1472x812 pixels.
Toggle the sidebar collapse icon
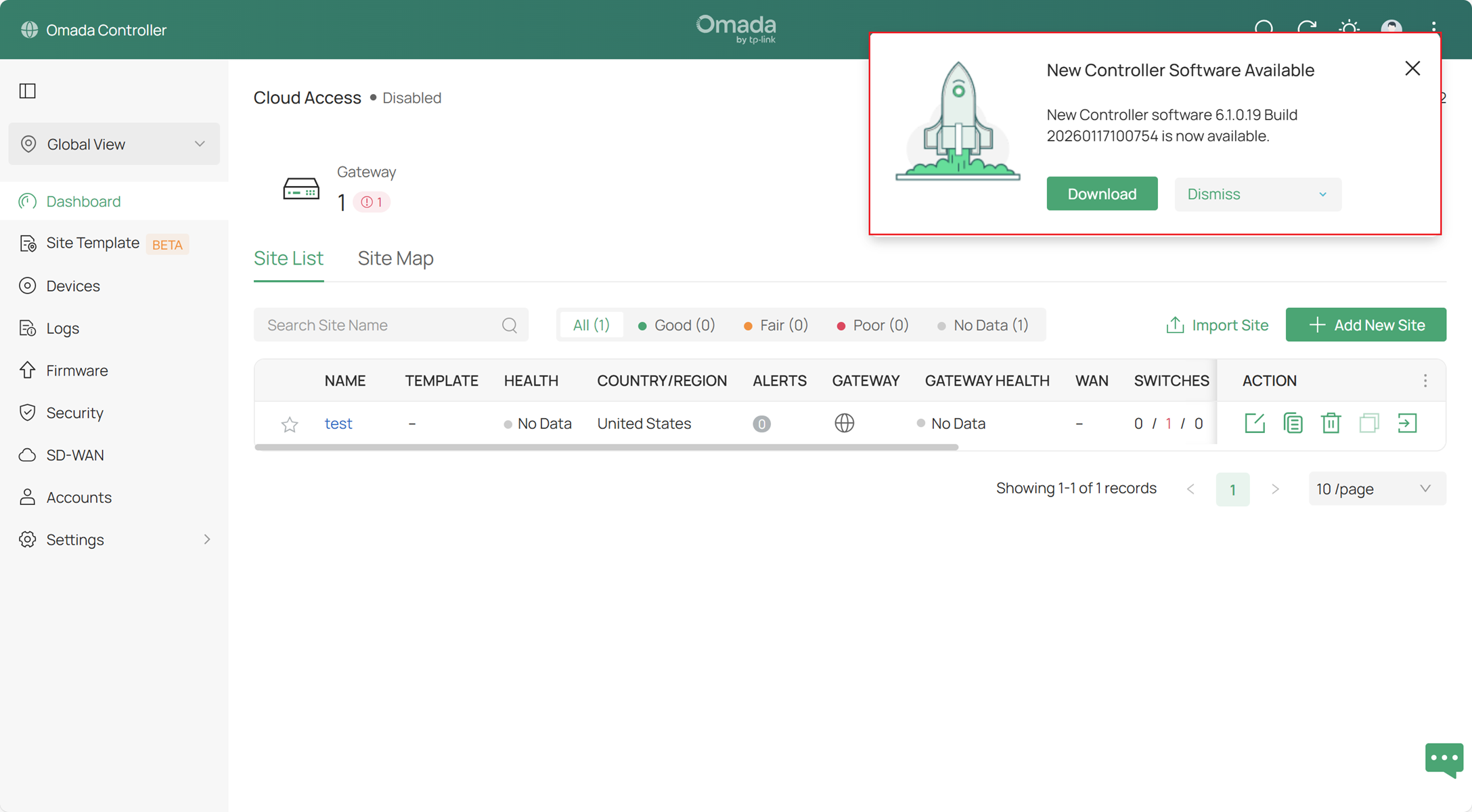27,91
